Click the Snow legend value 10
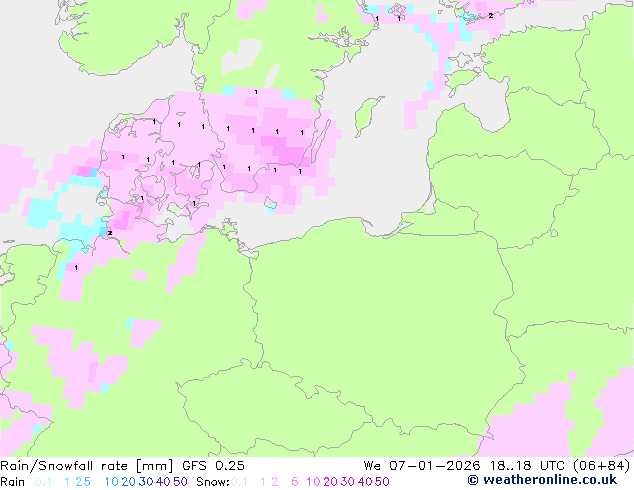Image resolution: width=634 pixels, height=490 pixels. tap(313, 482)
